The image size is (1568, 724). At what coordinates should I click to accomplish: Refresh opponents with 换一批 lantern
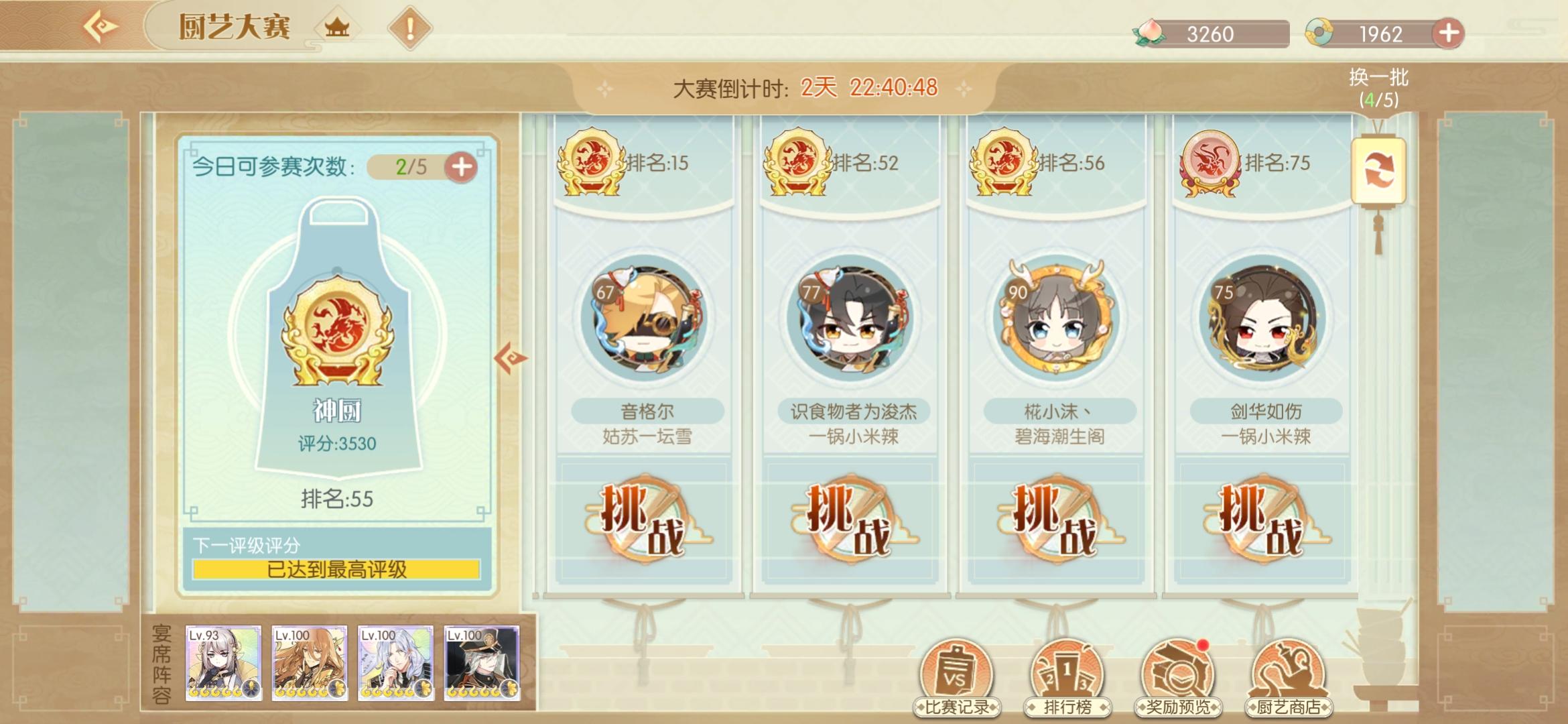click(x=1378, y=170)
